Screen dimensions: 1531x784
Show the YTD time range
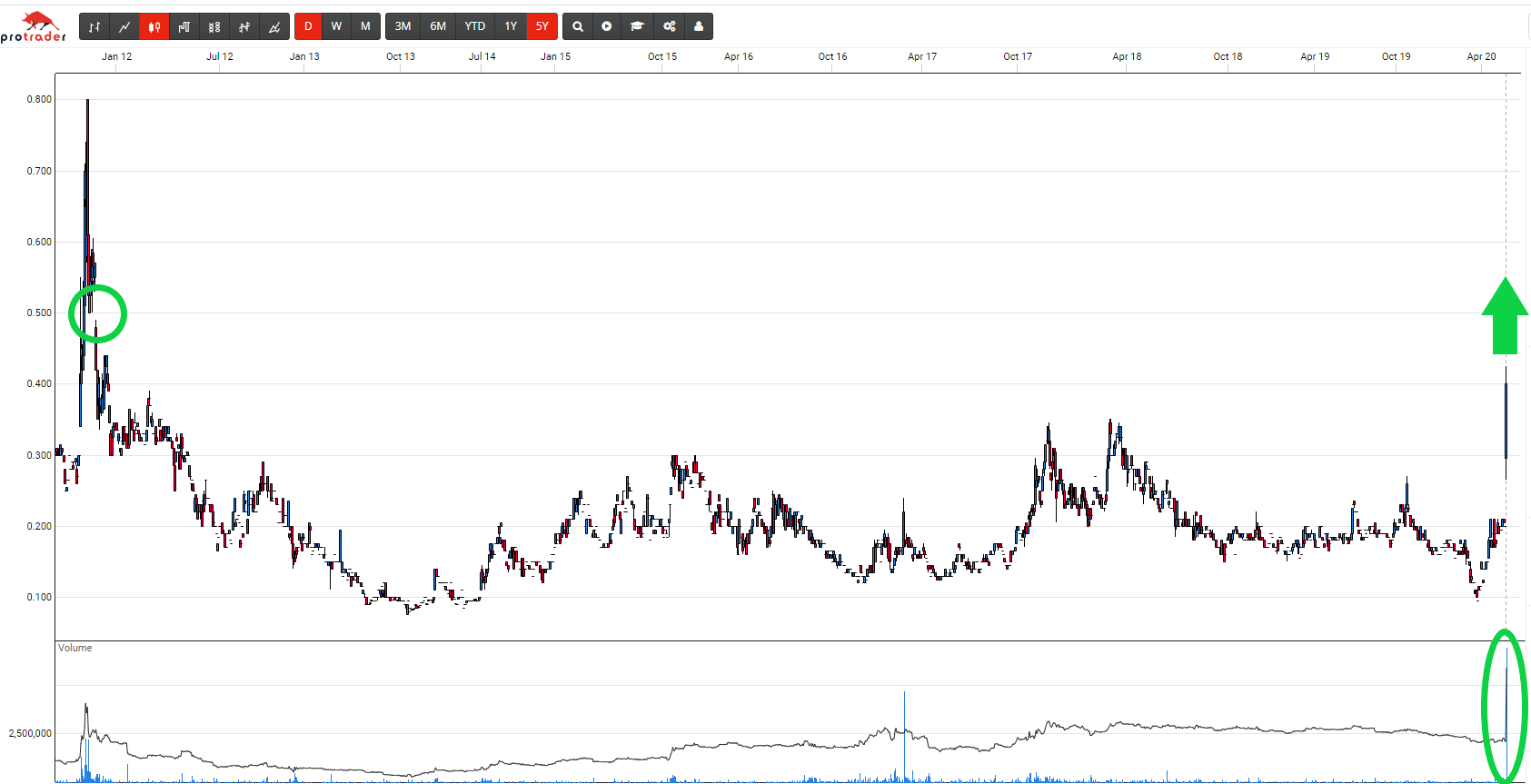point(475,26)
